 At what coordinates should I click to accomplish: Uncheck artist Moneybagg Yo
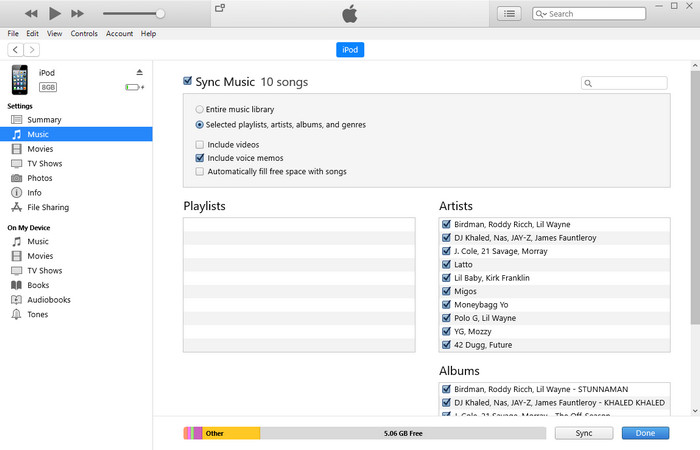[446, 304]
